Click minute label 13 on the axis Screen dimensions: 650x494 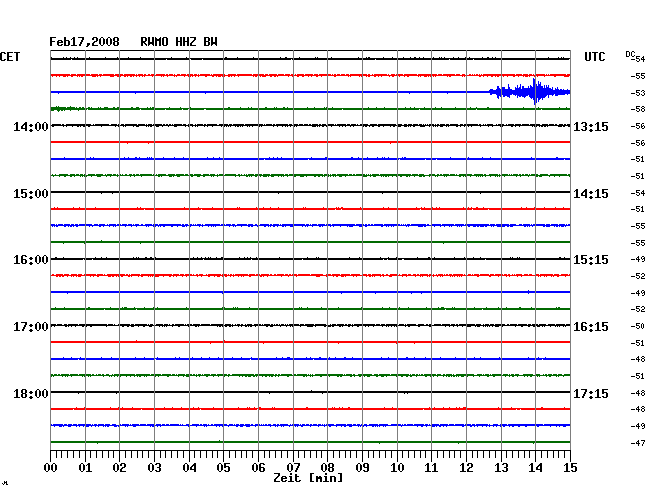coord(501,468)
